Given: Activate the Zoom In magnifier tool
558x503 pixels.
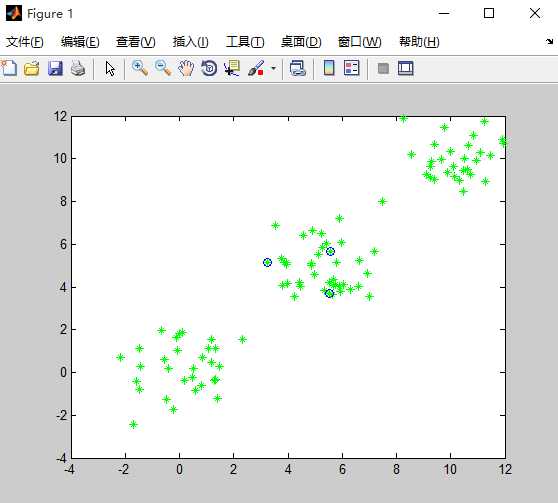Looking at the screenshot, I should [140, 68].
